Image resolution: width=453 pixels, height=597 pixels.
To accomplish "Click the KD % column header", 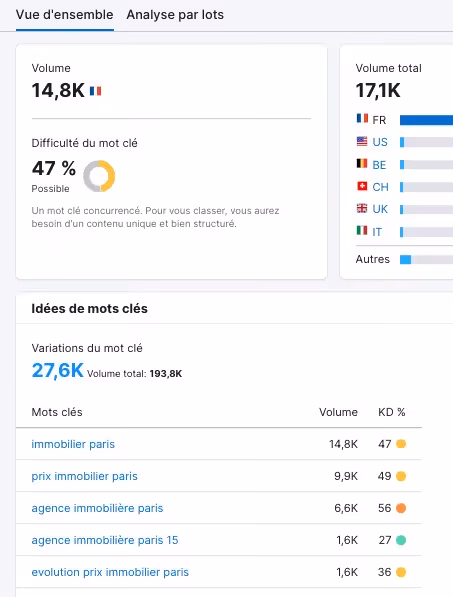I will tap(392, 412).
